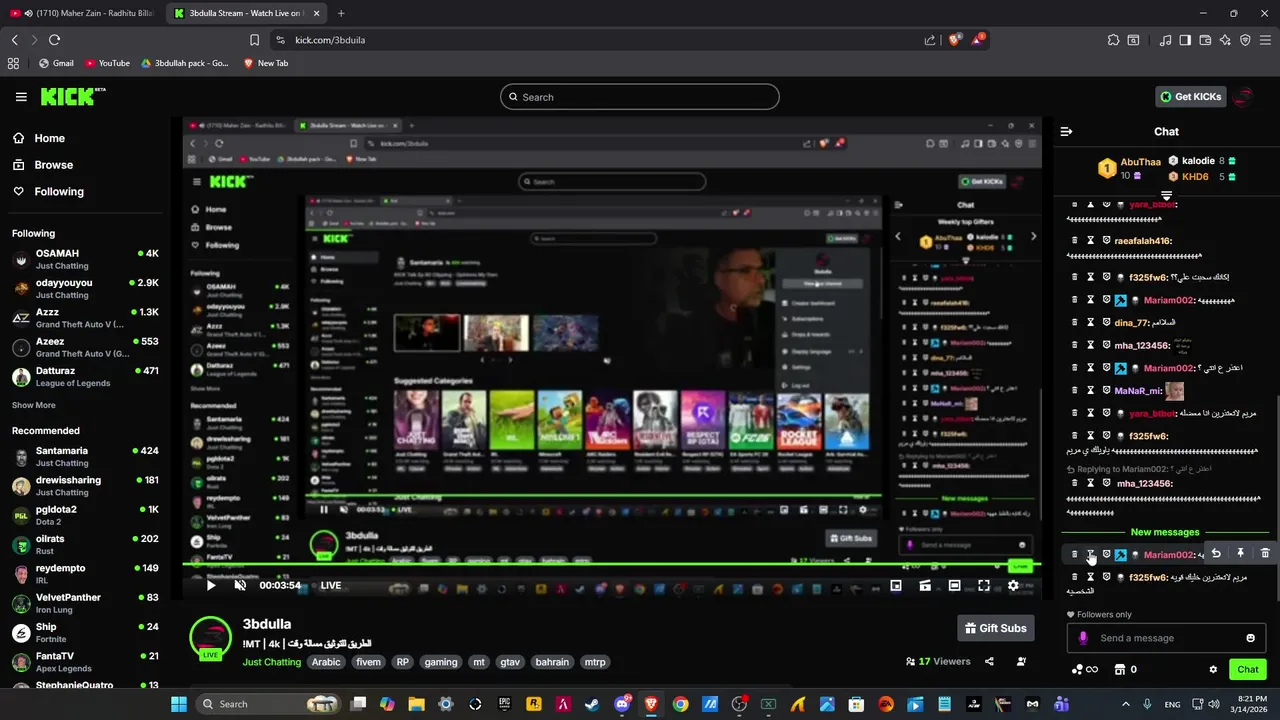Show hidden system tray icons
The height and width of the screenshot is (720, 1280).
point(1125,704)
